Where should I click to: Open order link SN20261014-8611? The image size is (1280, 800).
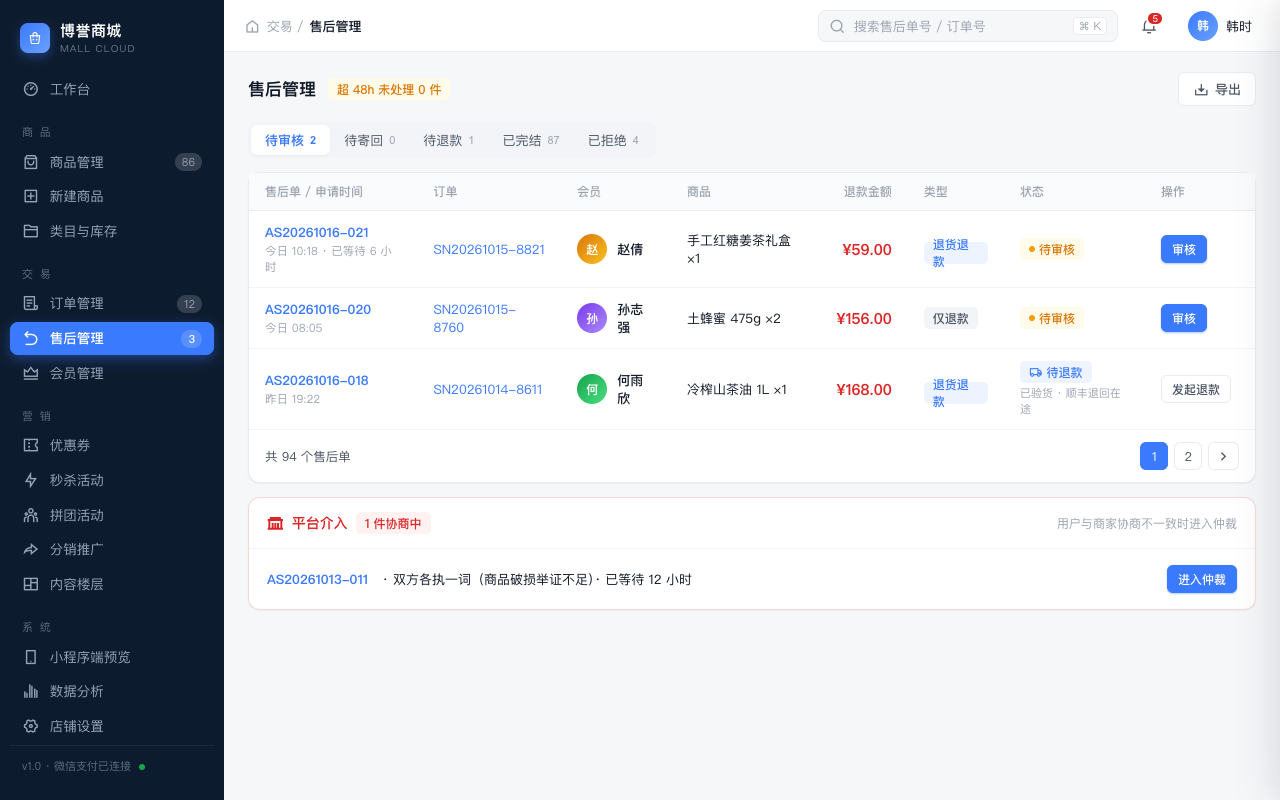[x=488, y=390]
